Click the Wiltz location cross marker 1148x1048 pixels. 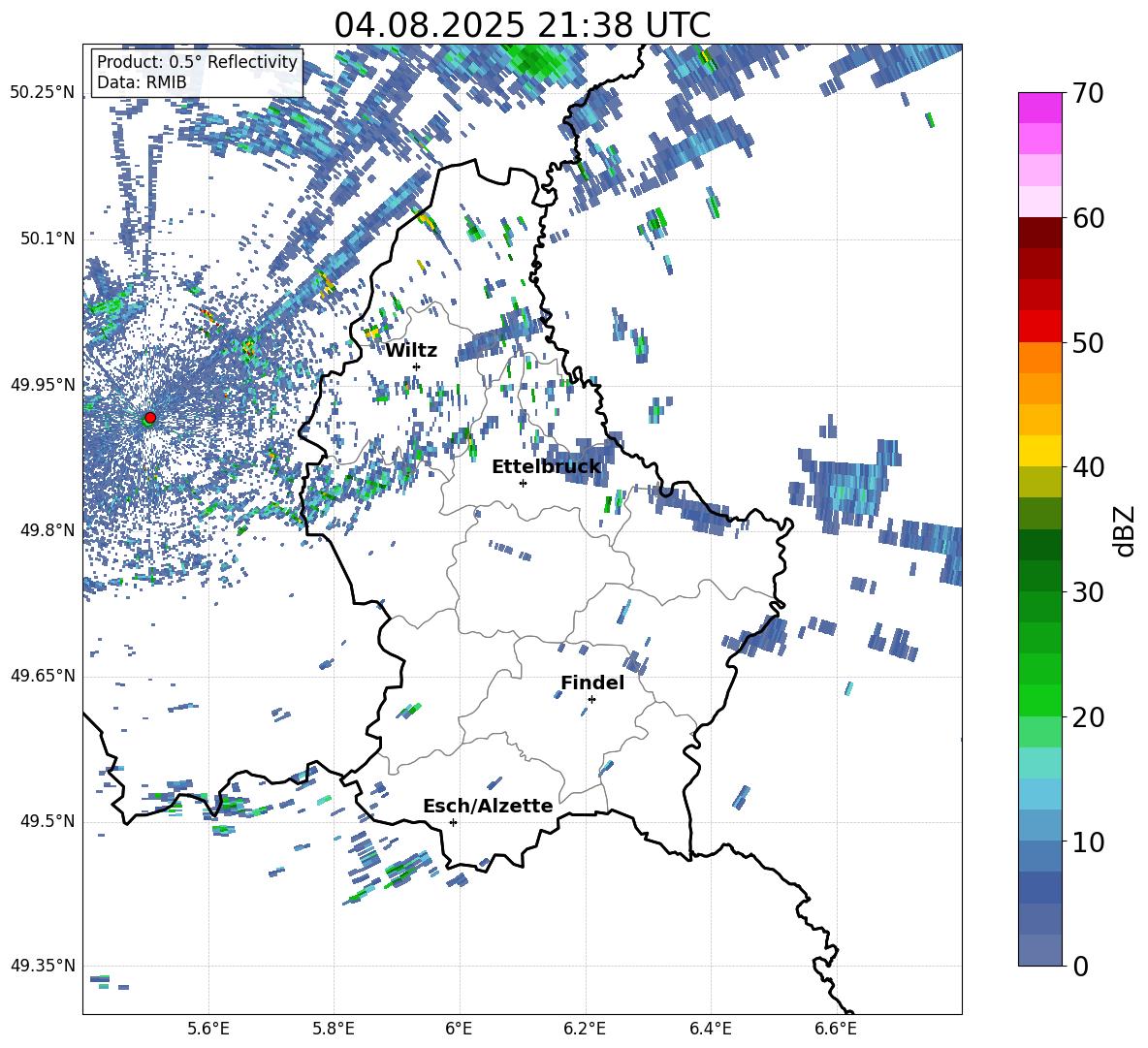click(x=417, y=366)
